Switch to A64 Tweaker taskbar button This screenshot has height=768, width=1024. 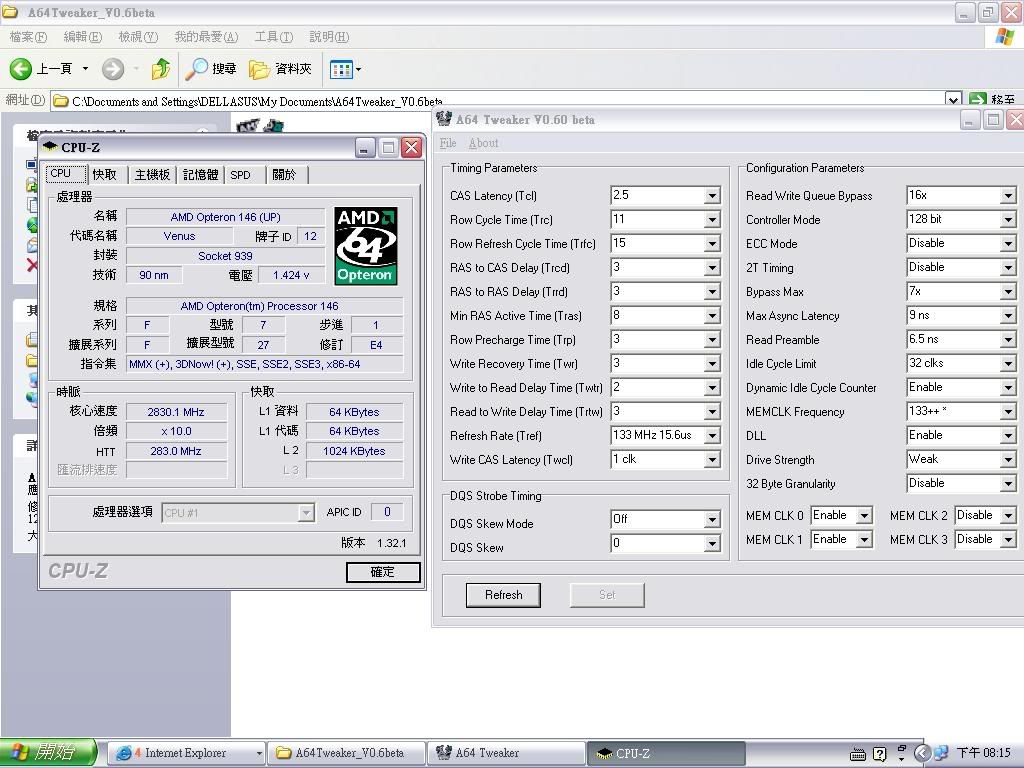(506, 753)
